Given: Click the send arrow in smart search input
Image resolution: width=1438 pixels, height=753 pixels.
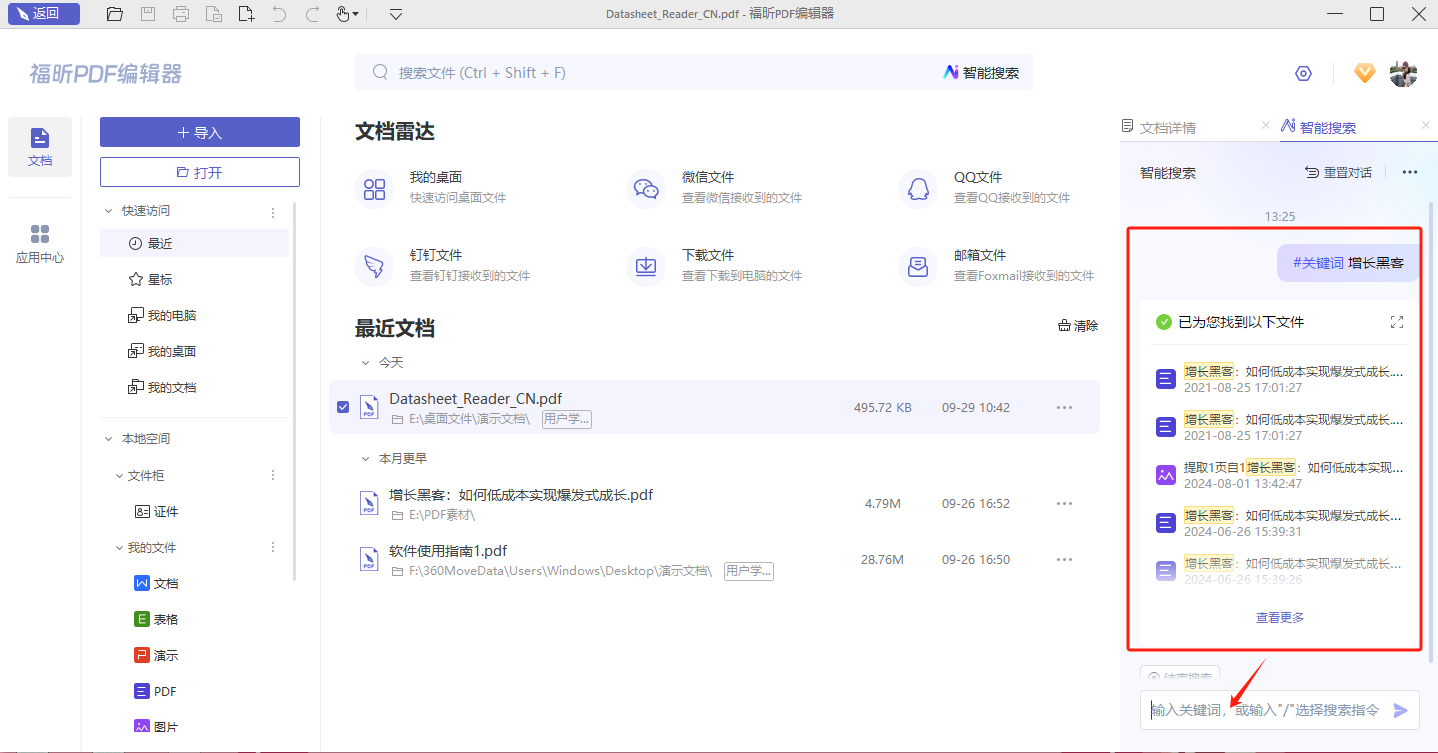Looking at the screenshot, I should point(1401,710).
